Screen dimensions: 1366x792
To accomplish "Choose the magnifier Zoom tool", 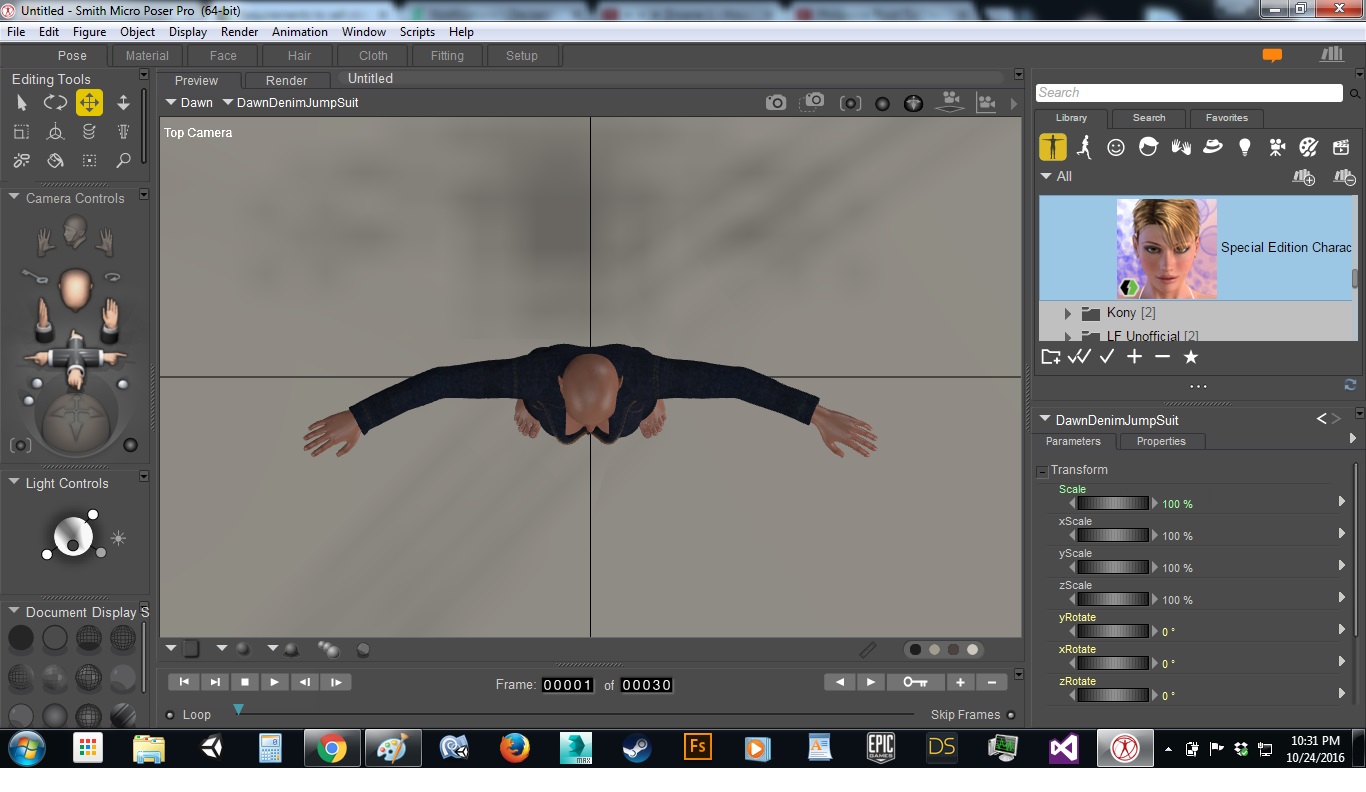I will (x=123, y=160).
